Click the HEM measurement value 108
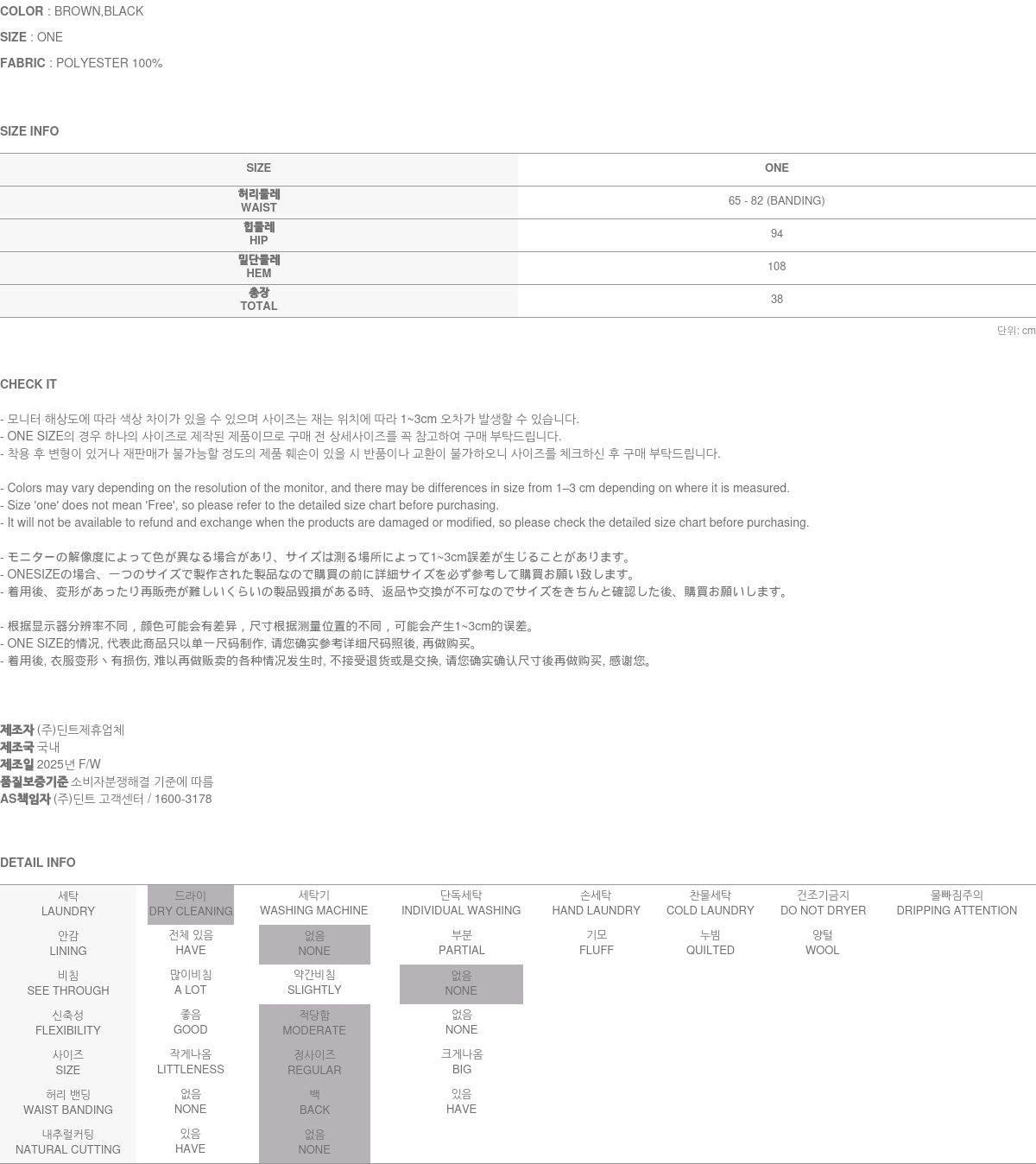 pos(776,267)
